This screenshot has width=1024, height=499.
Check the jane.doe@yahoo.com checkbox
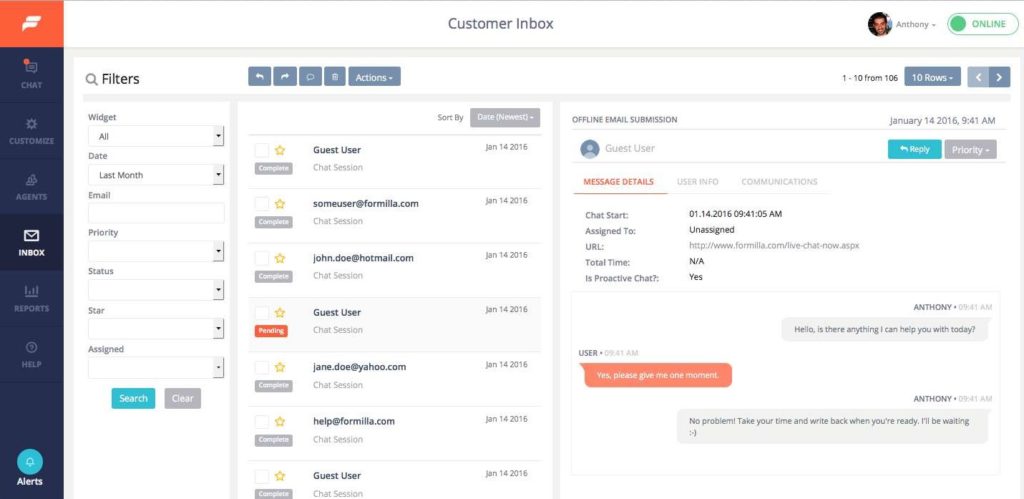click(x=262, y=367)
